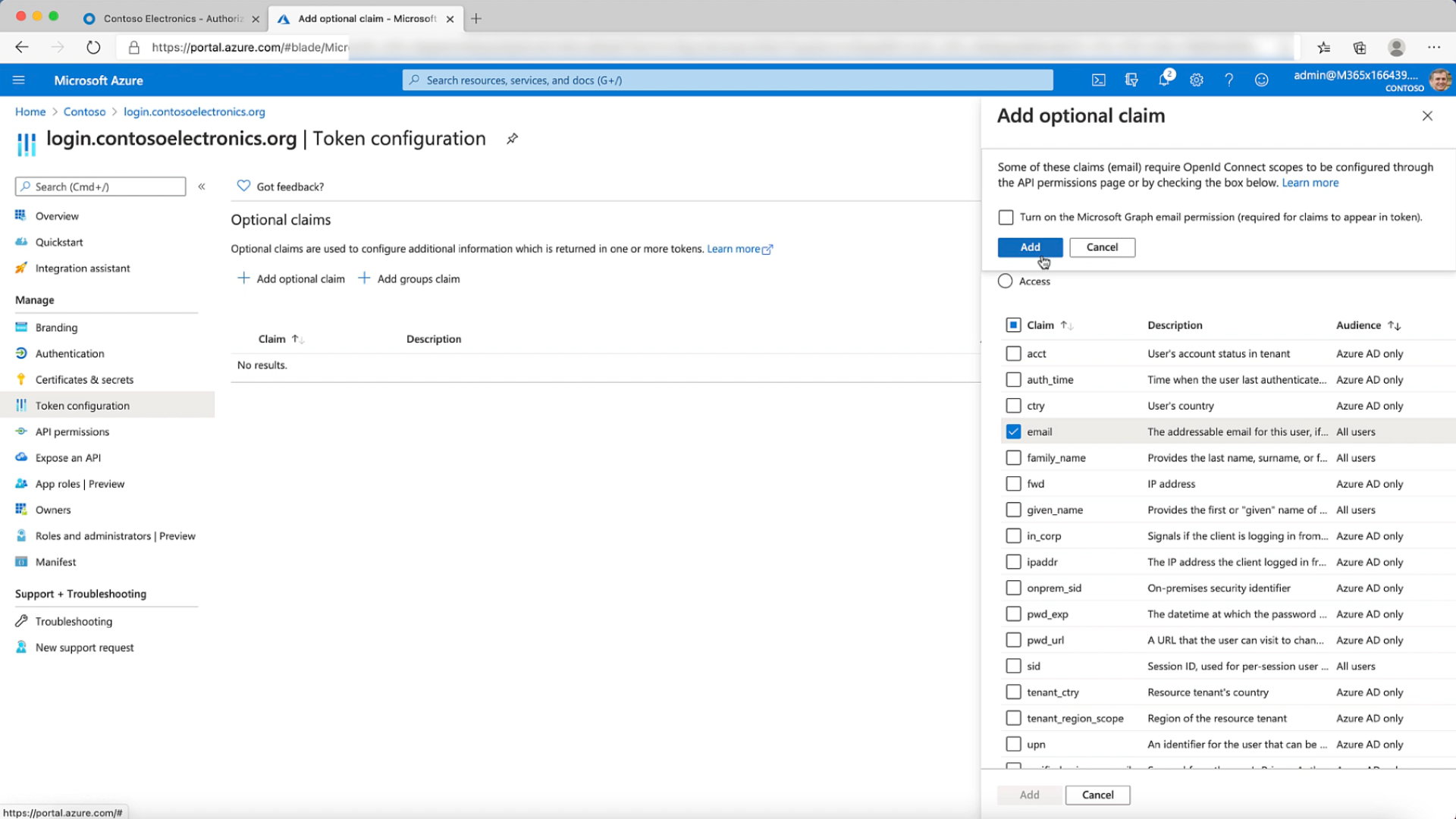This screenshot has width=1456, height=819.
Task: Open Learn more link in dialog
Action: pyautogui.click(x=1310, y=183)
